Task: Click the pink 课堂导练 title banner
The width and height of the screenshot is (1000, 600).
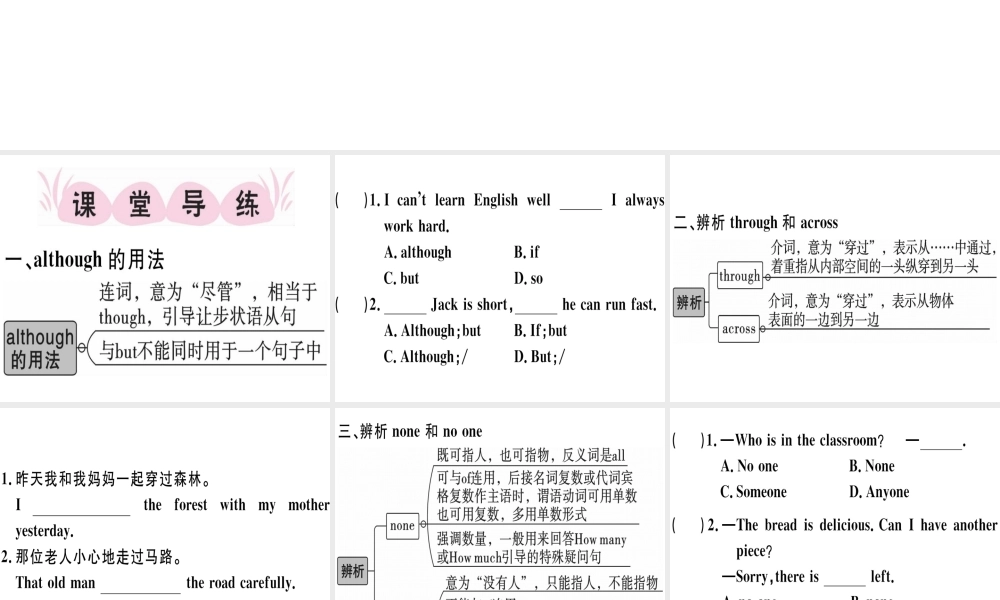Action: pyautogui.click(x=166, y=197)
